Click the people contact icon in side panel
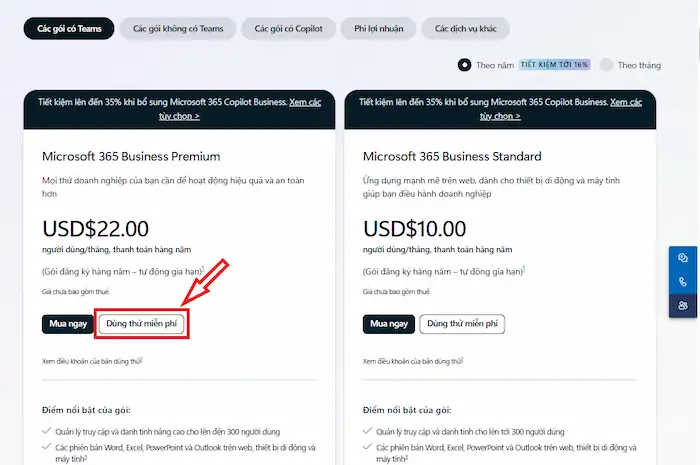The width and height of the screenshot is (700, 465). click(683, 305)
